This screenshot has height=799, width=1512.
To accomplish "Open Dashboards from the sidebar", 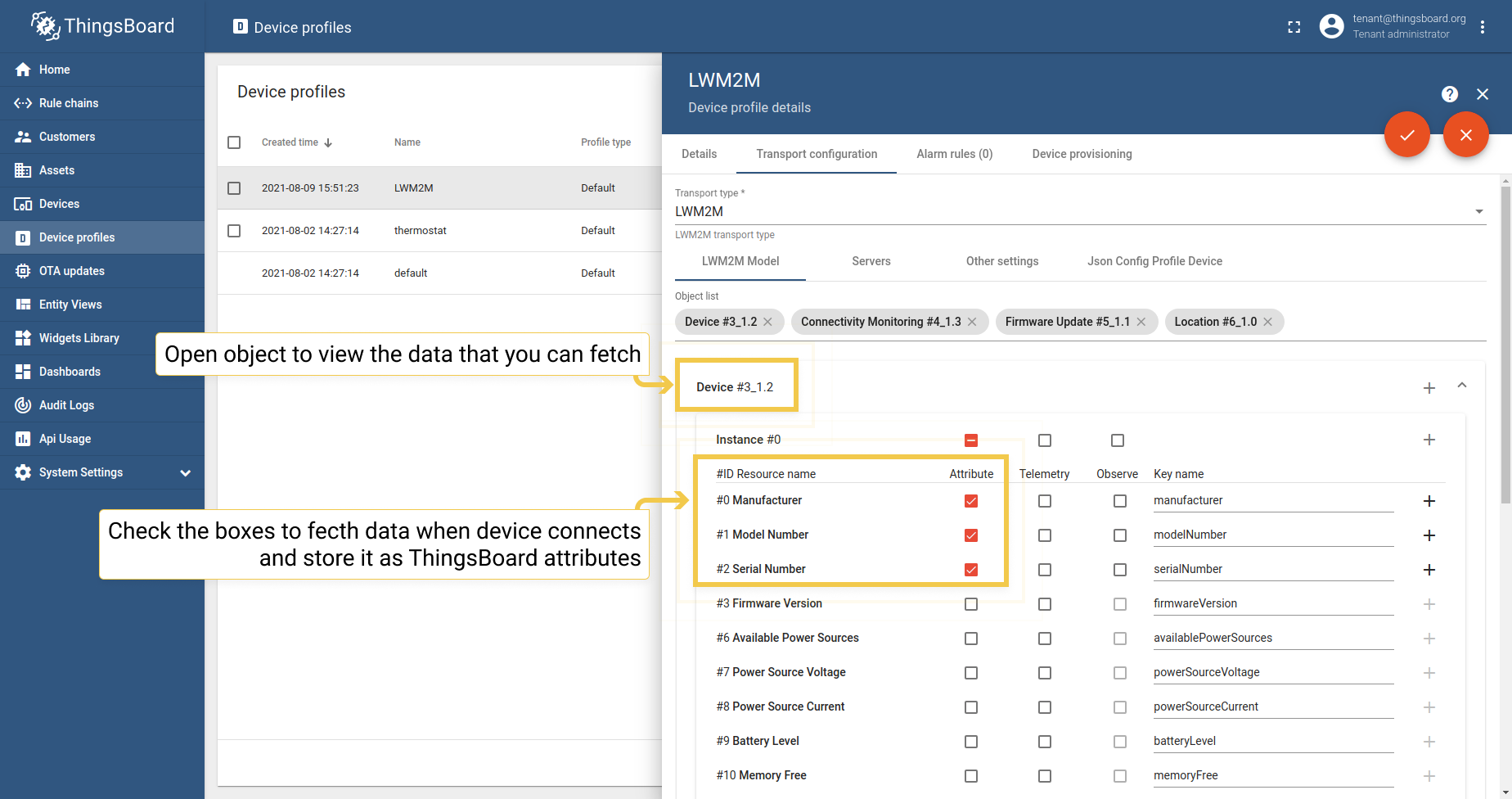I will 101,372.
